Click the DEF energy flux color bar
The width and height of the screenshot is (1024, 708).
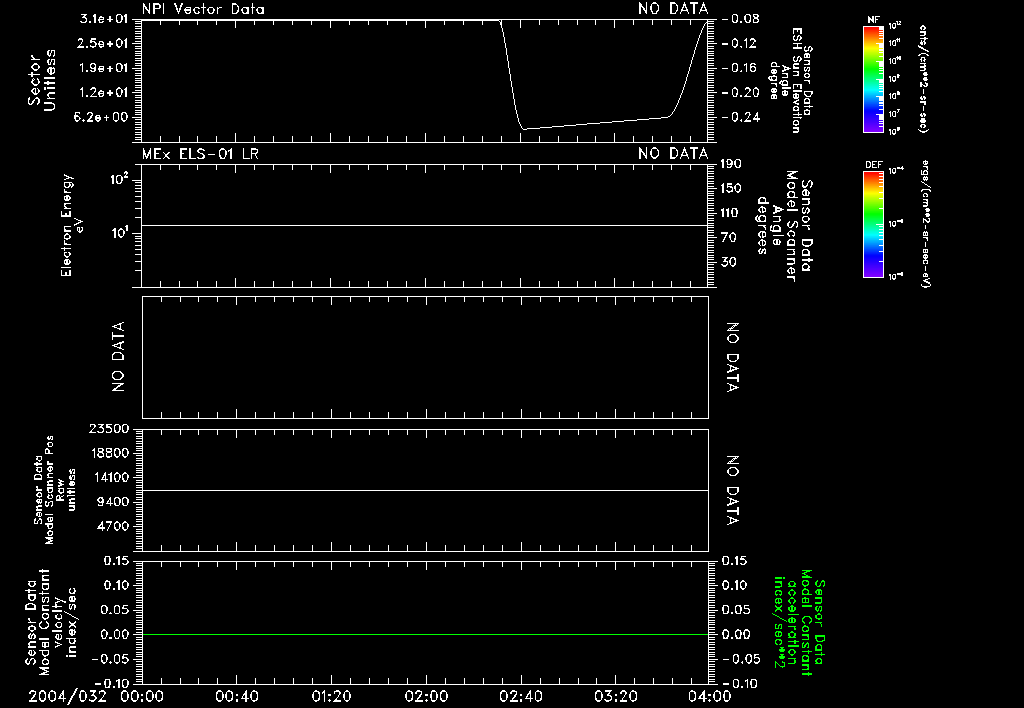pyautogui.click(x=873, y=224)
